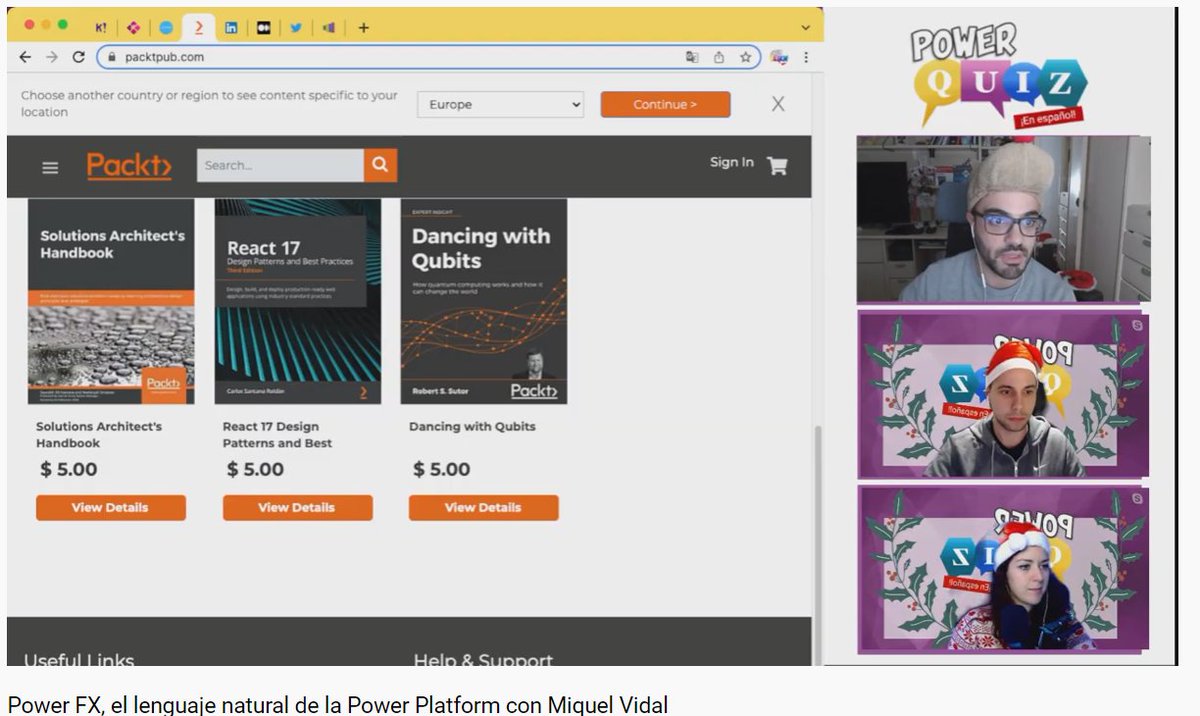This screenshot has height=716, width=1200.
Task: View Details for Solutions Architect's Handbook
Action: 111,508
